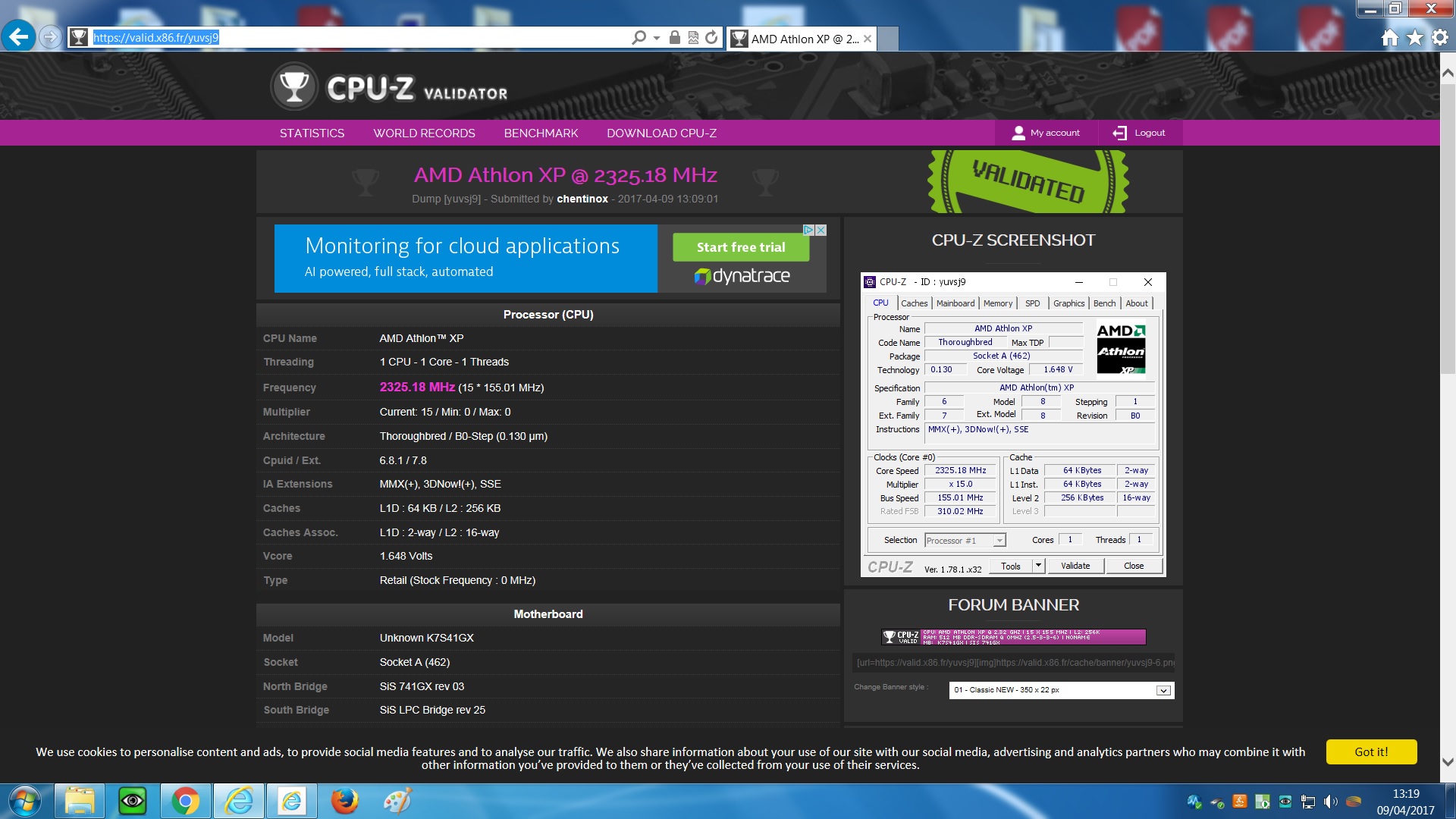Click the dynatrace logo in the ad
The width and height of the screenshot is (1456, 819).
pos(742,276)
